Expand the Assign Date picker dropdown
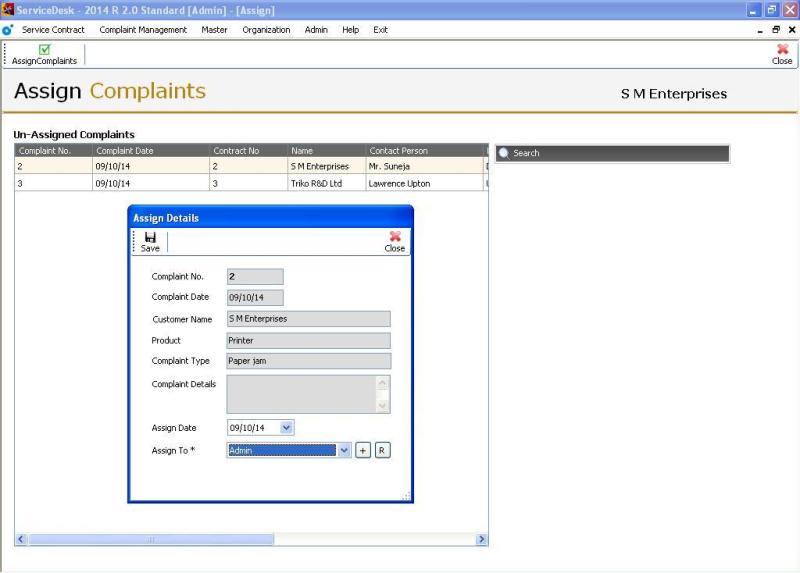Viewport: 800px width, 573px height. [x=286, y=428]
